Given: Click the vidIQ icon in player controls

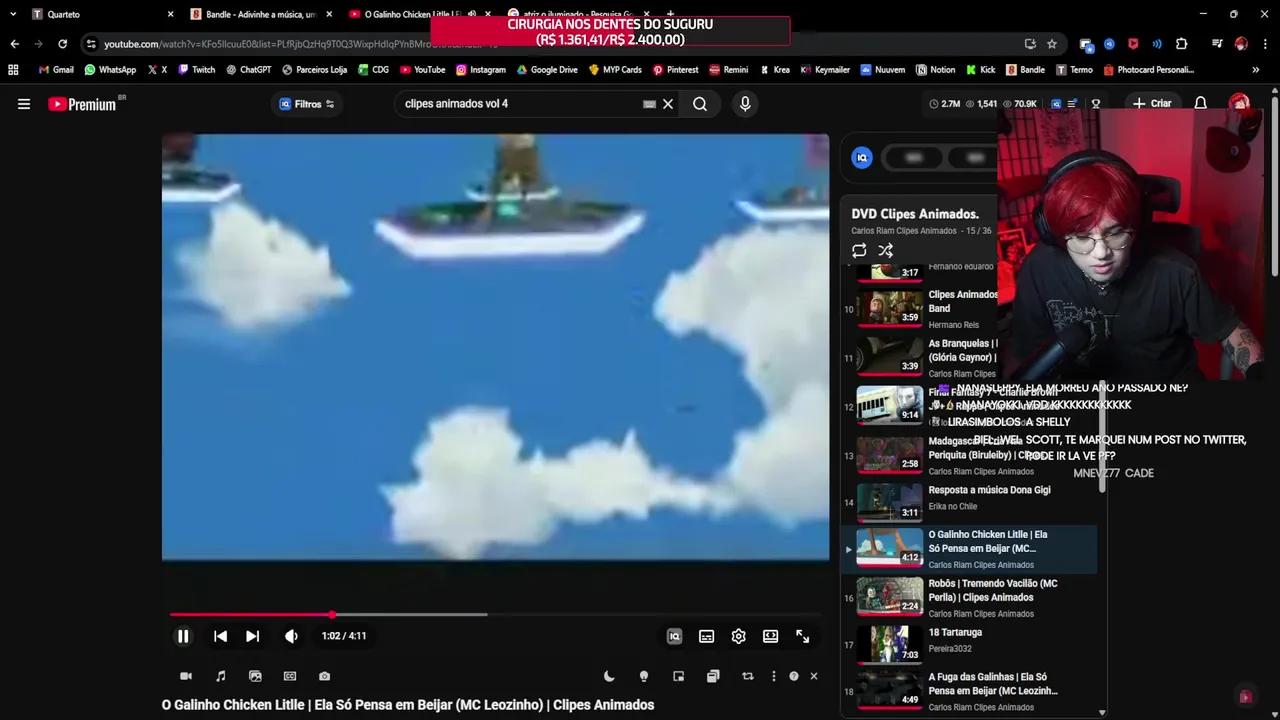Looking at the screenshot, I should click(674, 636).
